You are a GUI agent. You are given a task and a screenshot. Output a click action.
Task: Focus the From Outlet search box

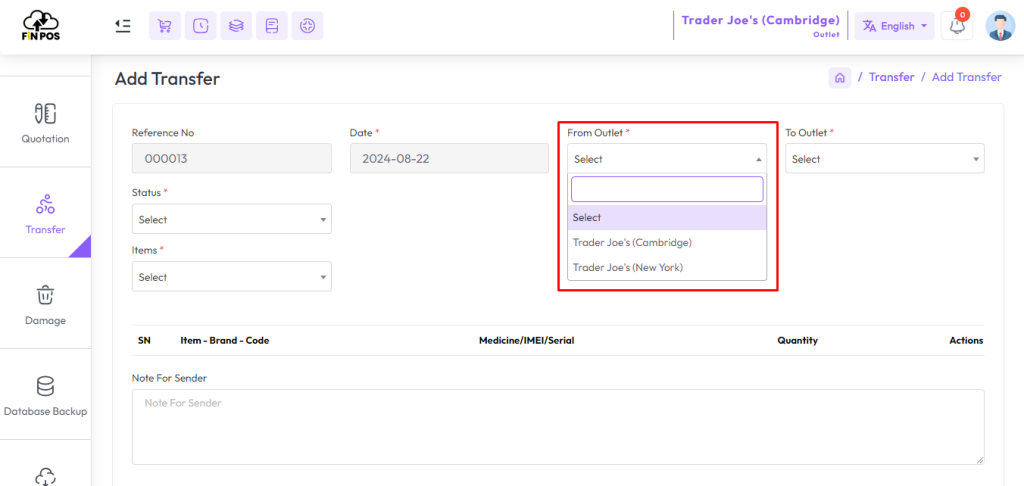[x=667, y=189]
